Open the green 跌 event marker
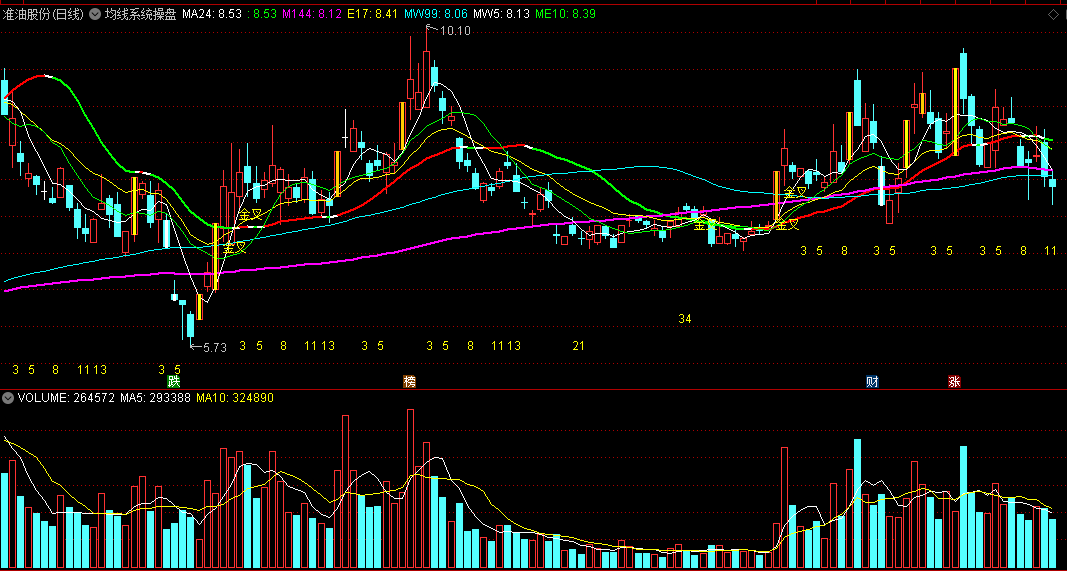The width and height of the screenshot is (1067, 571). pos(174,382)
